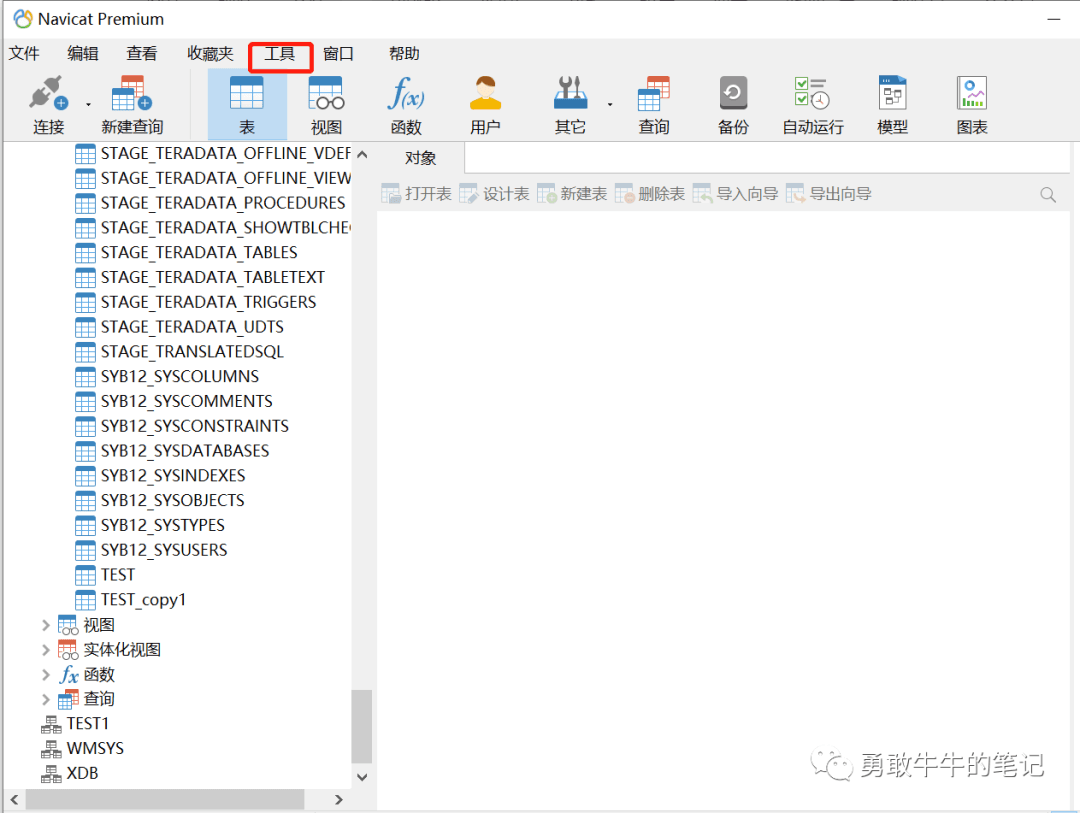Click the 打开表 open table button
This screenshot has height=813, width=1080.
[x=417, y=194]
